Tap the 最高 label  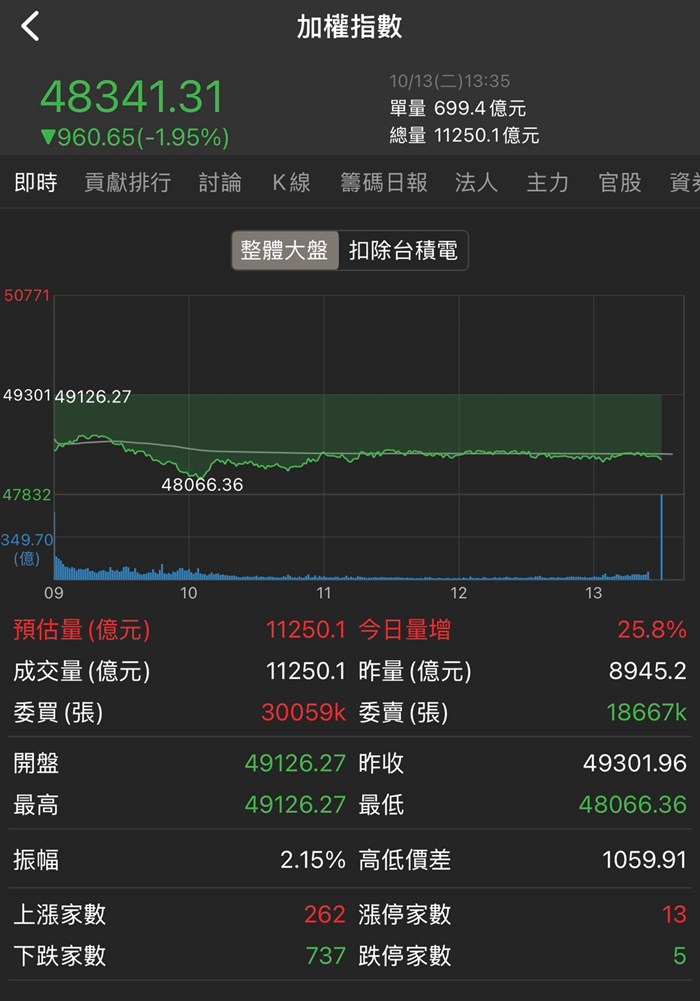pos(36,805)
